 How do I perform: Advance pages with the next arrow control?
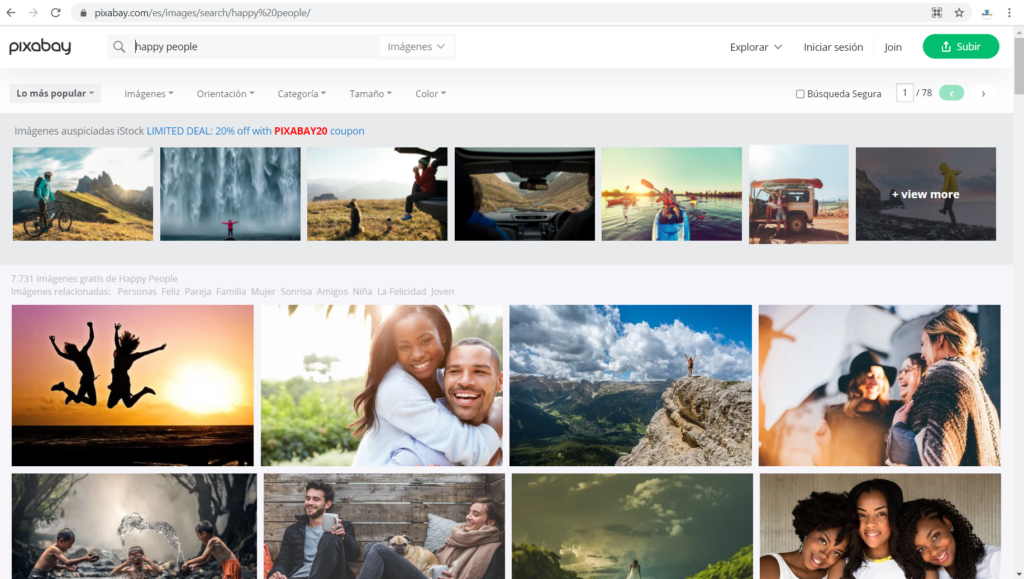point(983,93)
